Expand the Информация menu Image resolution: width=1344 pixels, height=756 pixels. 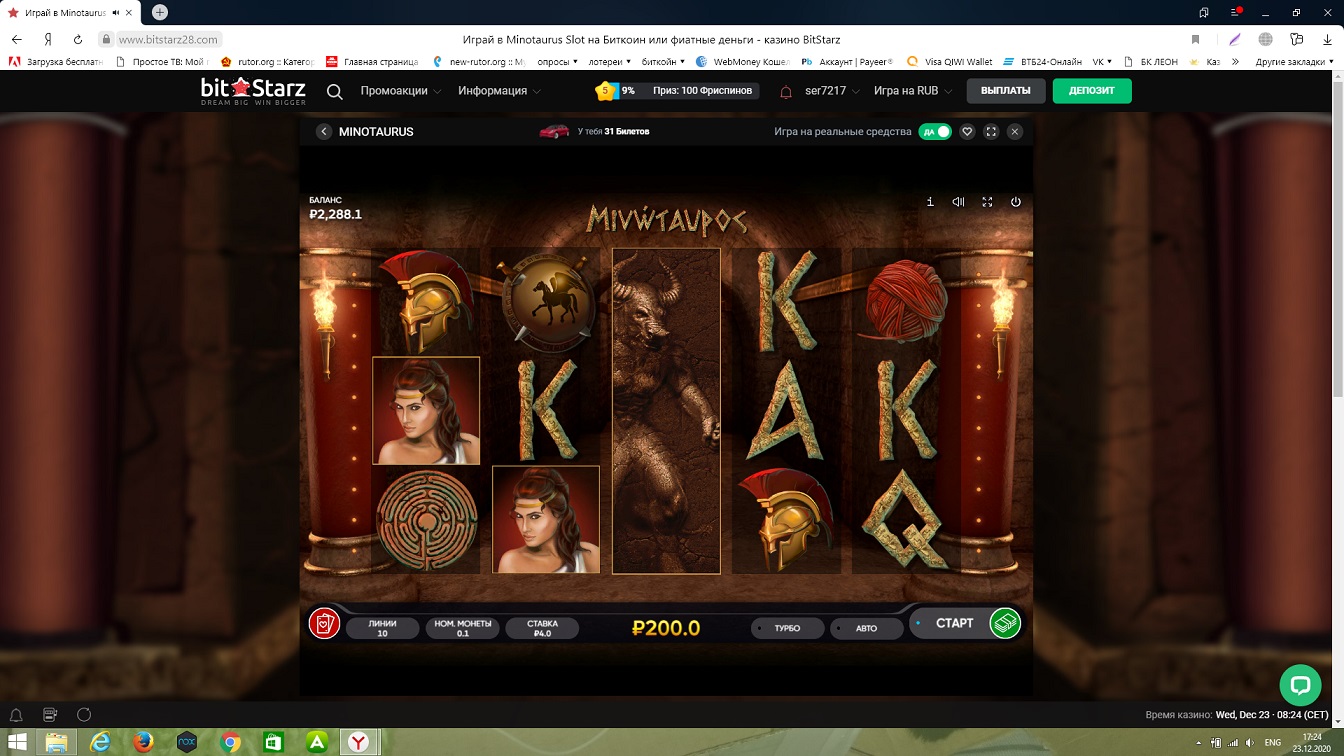(500, 91)
